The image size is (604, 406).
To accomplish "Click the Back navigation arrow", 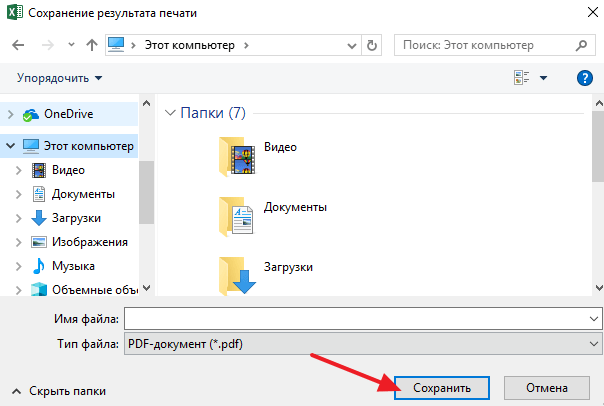I will [x=20, y=46].
